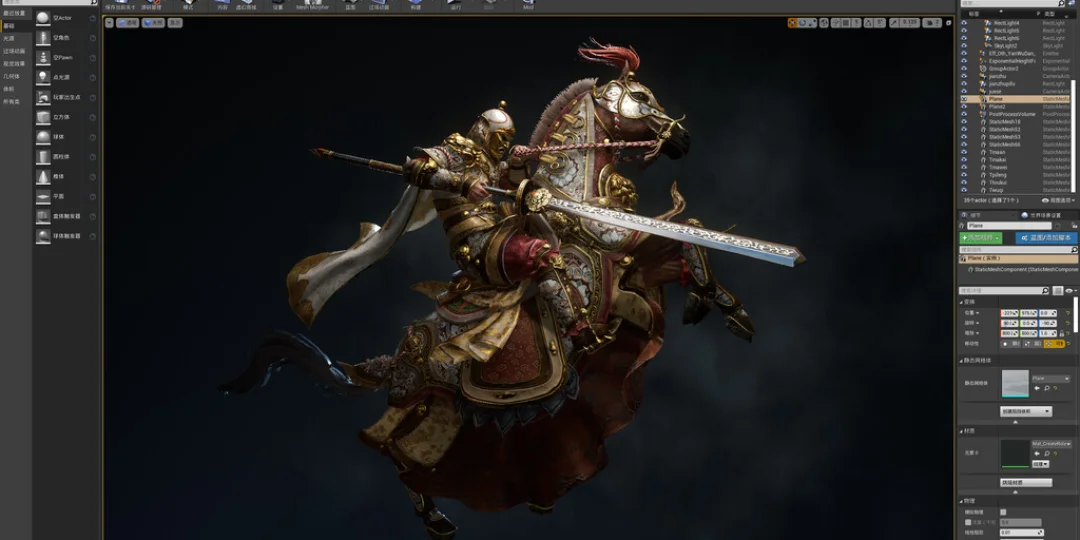Viewport: 1080px width, 540px height.
Task: Enable the simulate physics (模拟物理) checkbox
Action: pyautogui.click(x=1003, y=512)
